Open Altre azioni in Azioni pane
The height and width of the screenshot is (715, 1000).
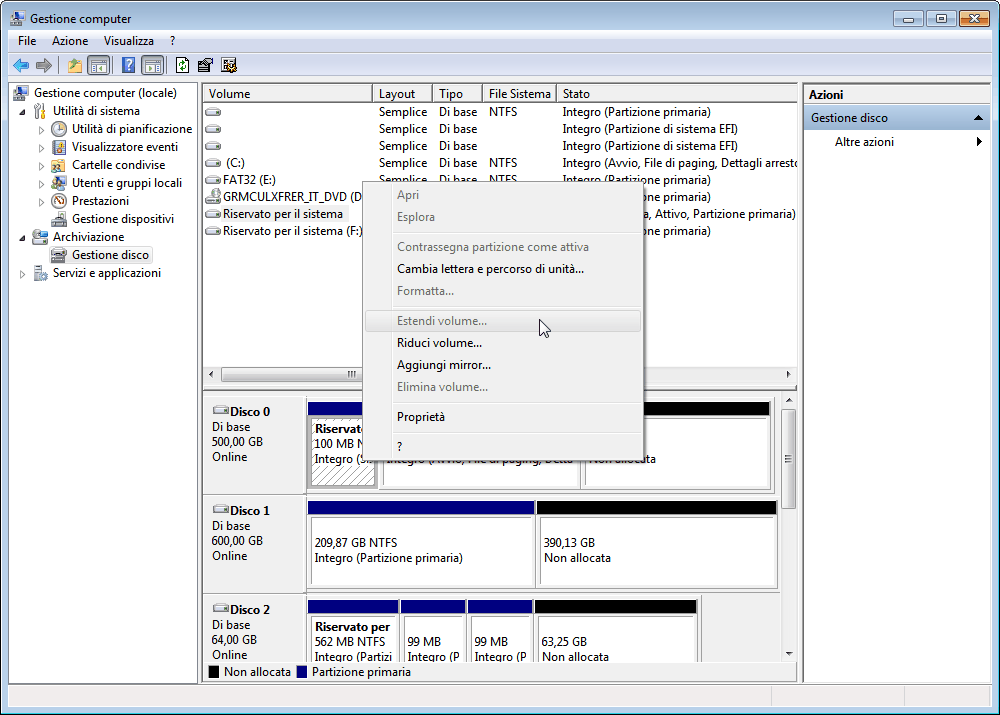click(x=865, y=142)
